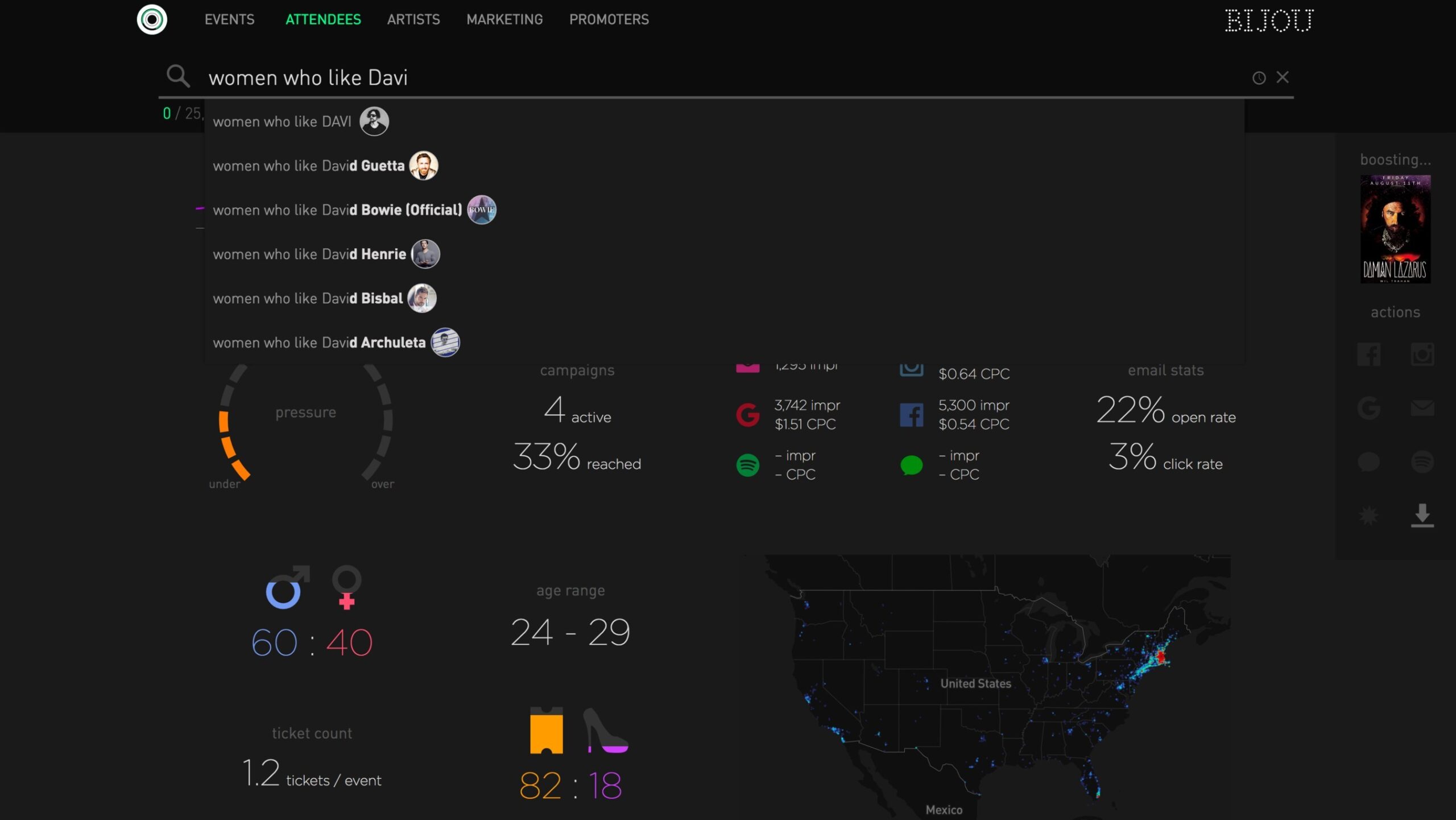This screenshot has height=820, width=1456.
Task: Switch to the ARTISTS tab
Action: click(413, 19)
